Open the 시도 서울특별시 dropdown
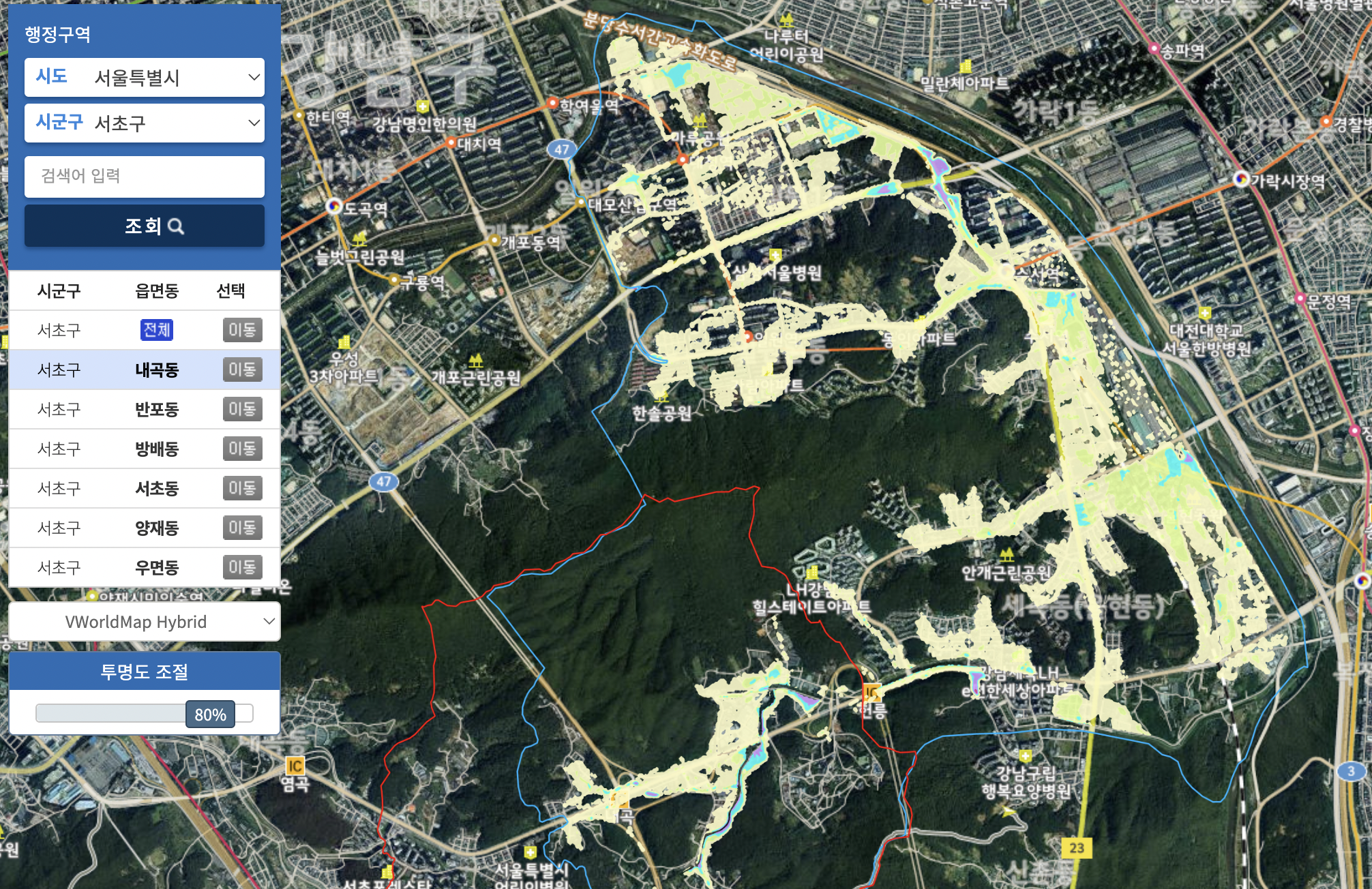 145,77
